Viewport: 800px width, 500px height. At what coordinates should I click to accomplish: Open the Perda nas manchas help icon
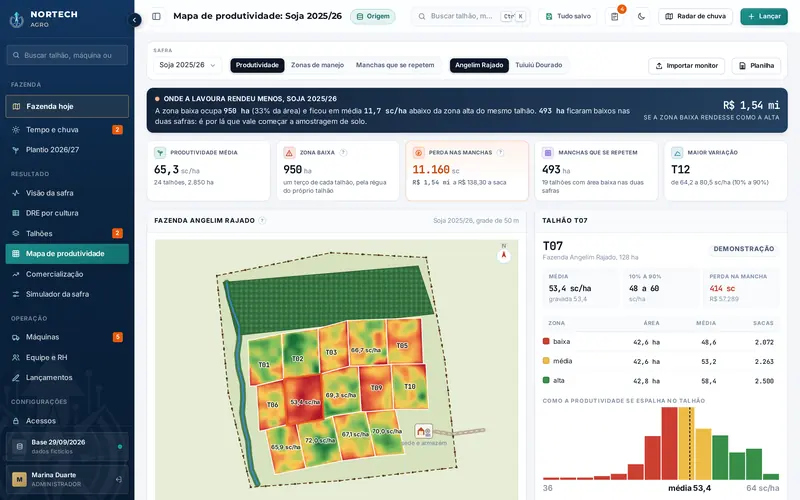click(501, 153)
